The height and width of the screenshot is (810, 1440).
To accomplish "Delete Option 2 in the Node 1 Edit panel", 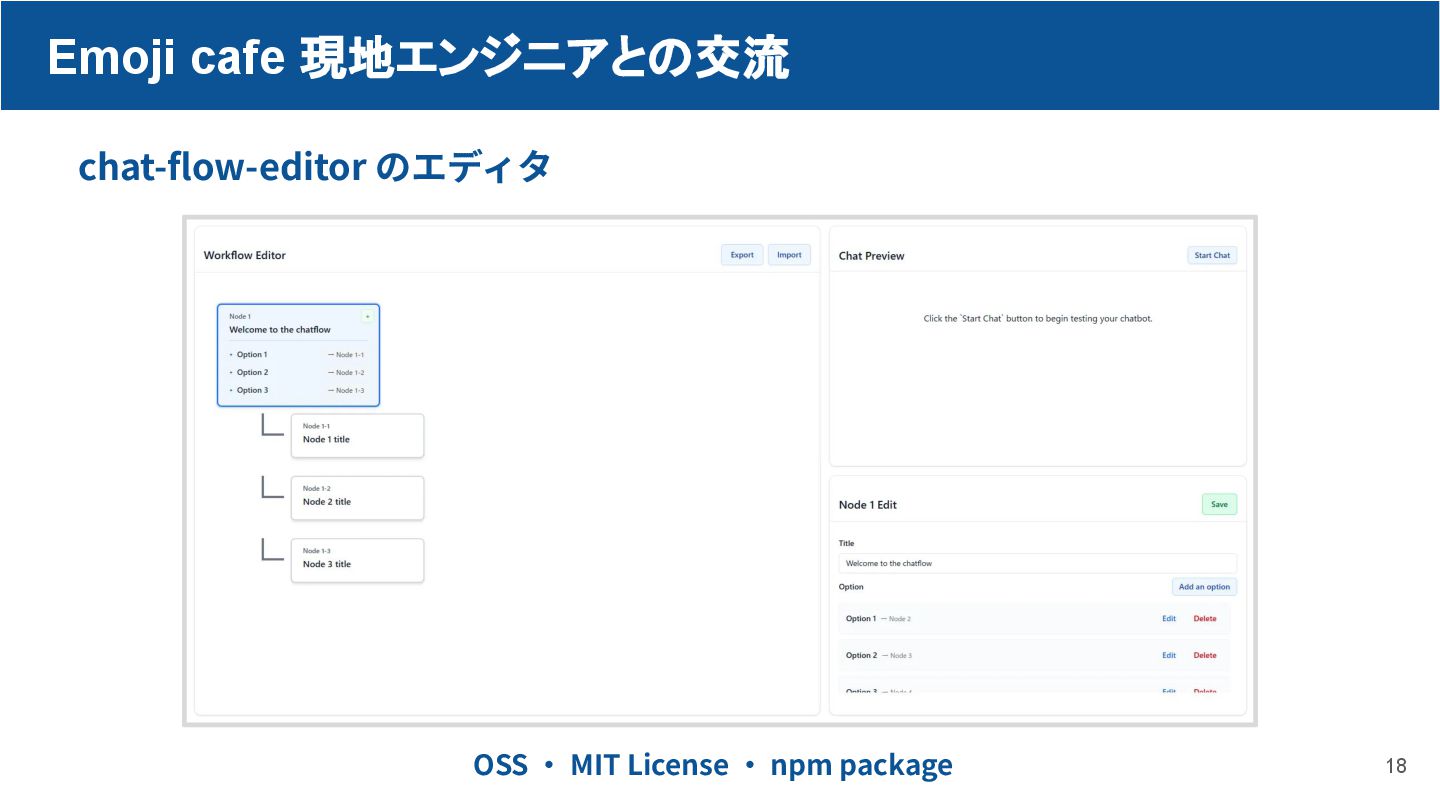I will 1205,656.
